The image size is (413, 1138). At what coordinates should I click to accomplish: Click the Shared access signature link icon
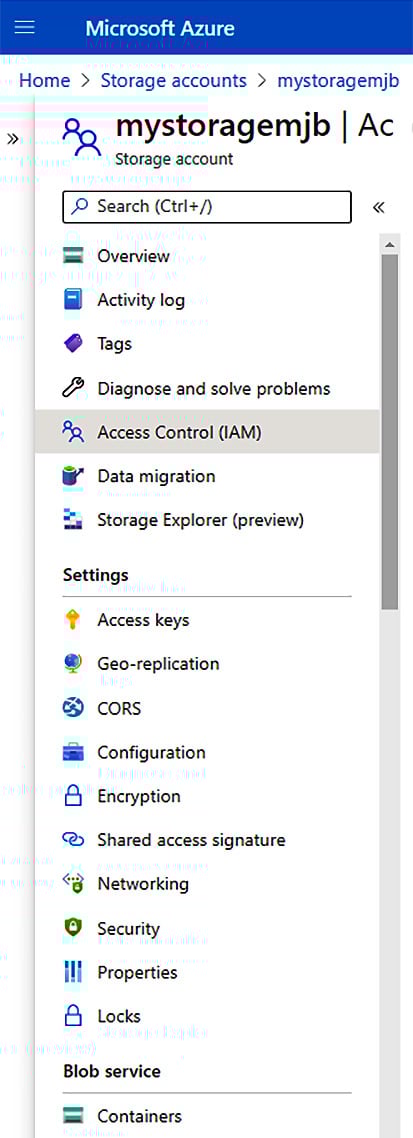pyautogui.click(x=73, y=840)
